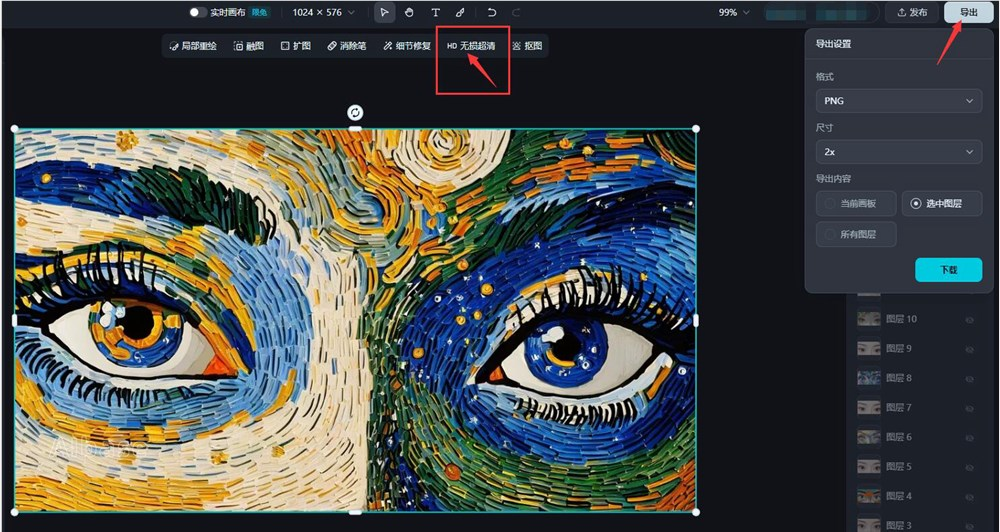Open the 2x size dropdown
The image size is (1000, 532).
click(x=897, y=152)
